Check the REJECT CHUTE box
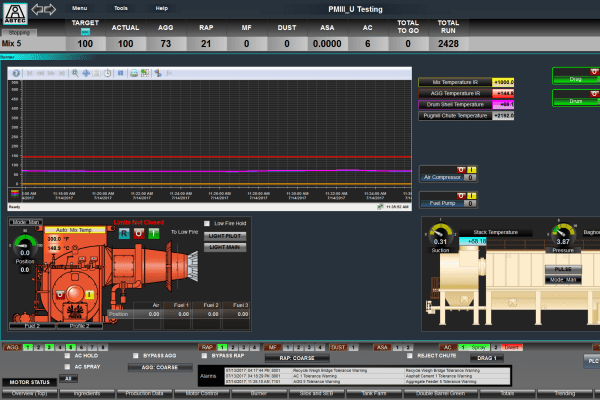 (410, 356)
